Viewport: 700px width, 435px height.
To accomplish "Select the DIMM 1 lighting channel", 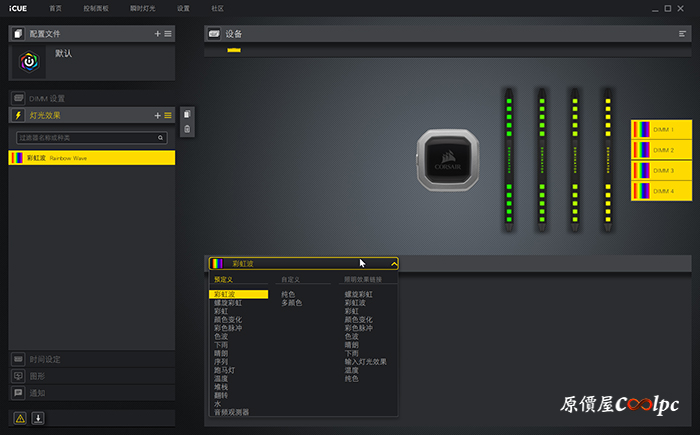I will click(x=661, y=130).
